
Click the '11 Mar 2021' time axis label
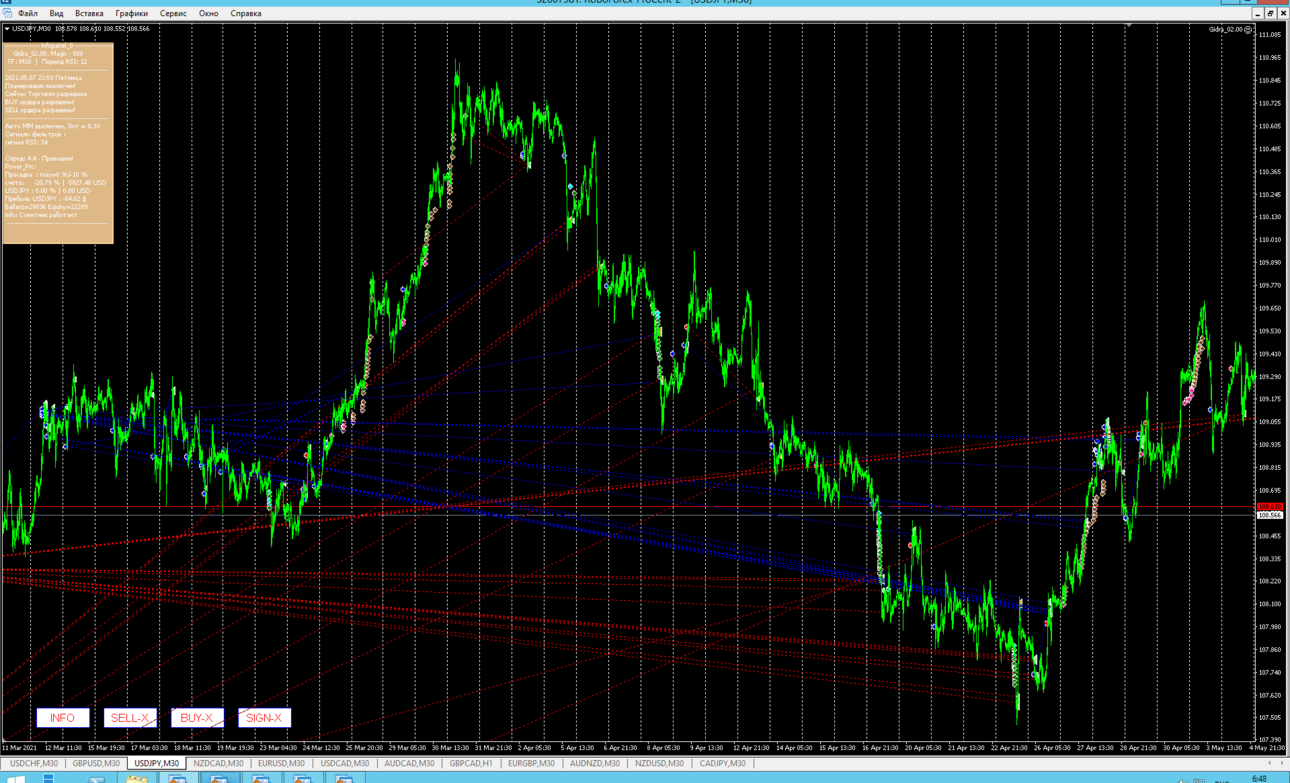click(19, 748)
